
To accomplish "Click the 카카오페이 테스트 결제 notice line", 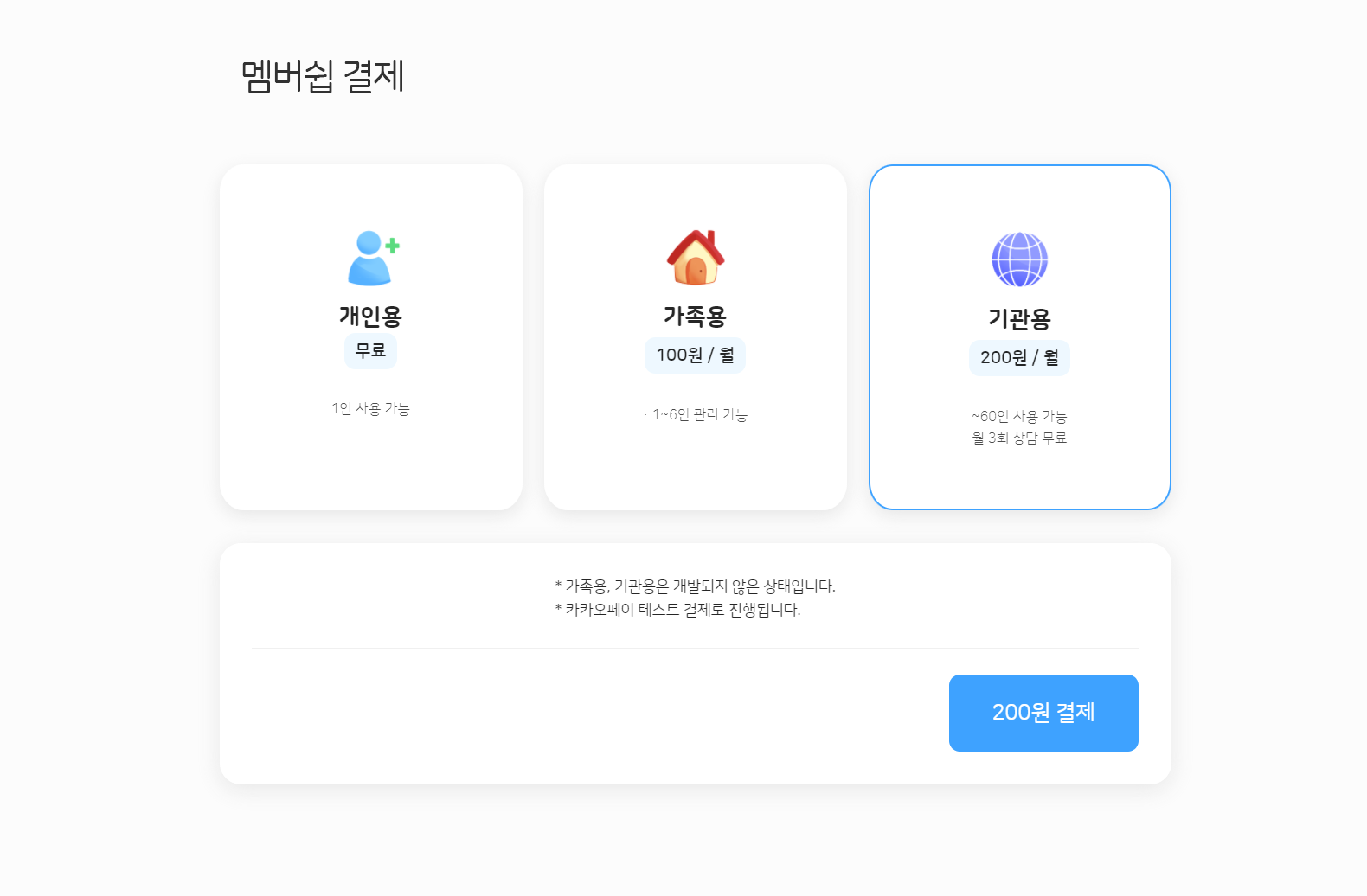I will [678, 610].
